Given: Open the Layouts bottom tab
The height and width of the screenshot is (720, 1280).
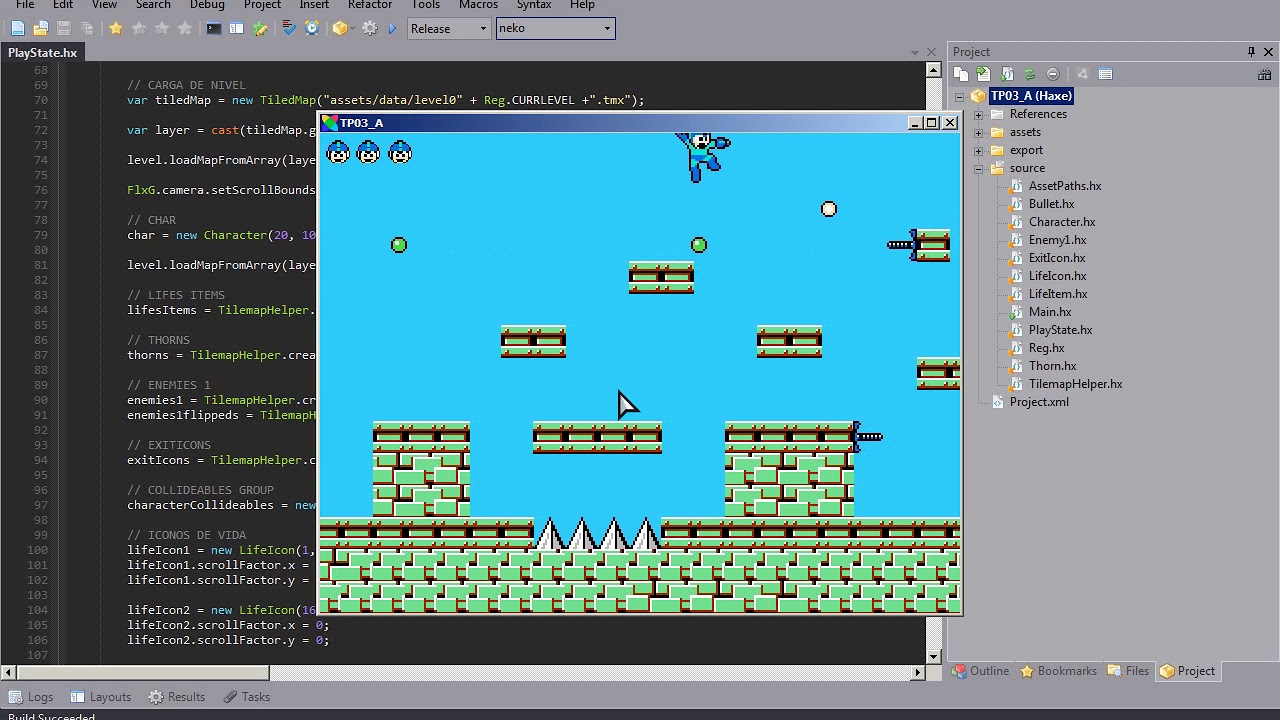Looking at the screenshot, I should point(100,697).
